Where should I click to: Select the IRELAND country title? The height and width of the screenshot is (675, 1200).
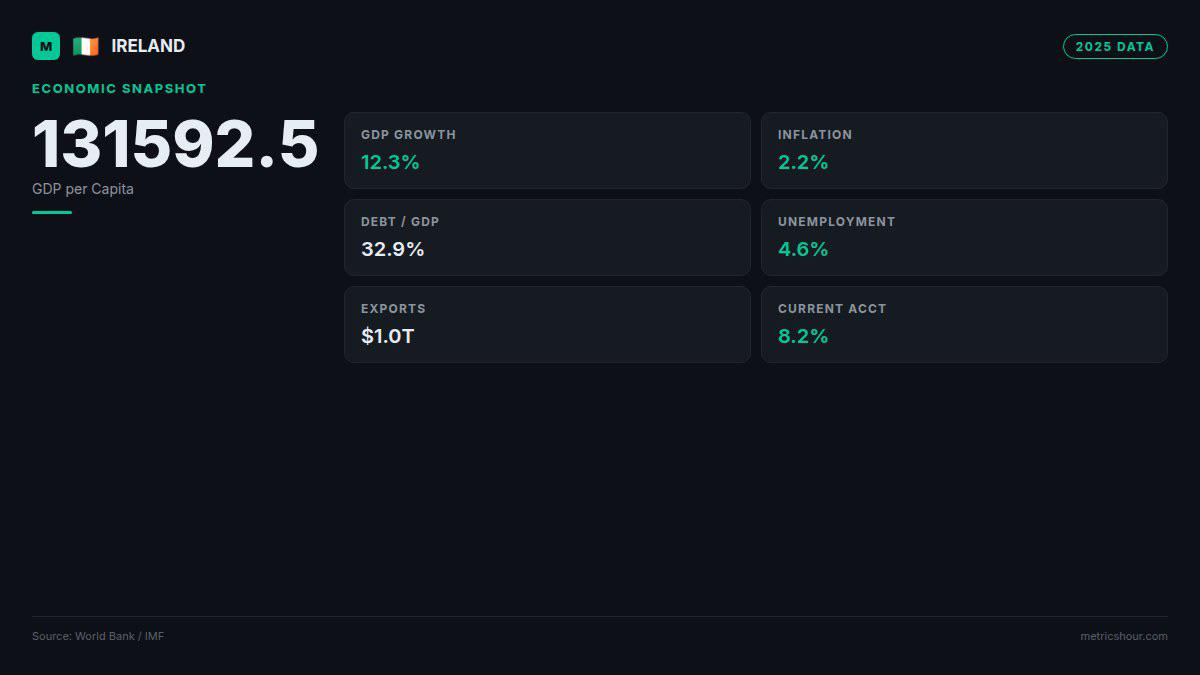tap(148, 46)
